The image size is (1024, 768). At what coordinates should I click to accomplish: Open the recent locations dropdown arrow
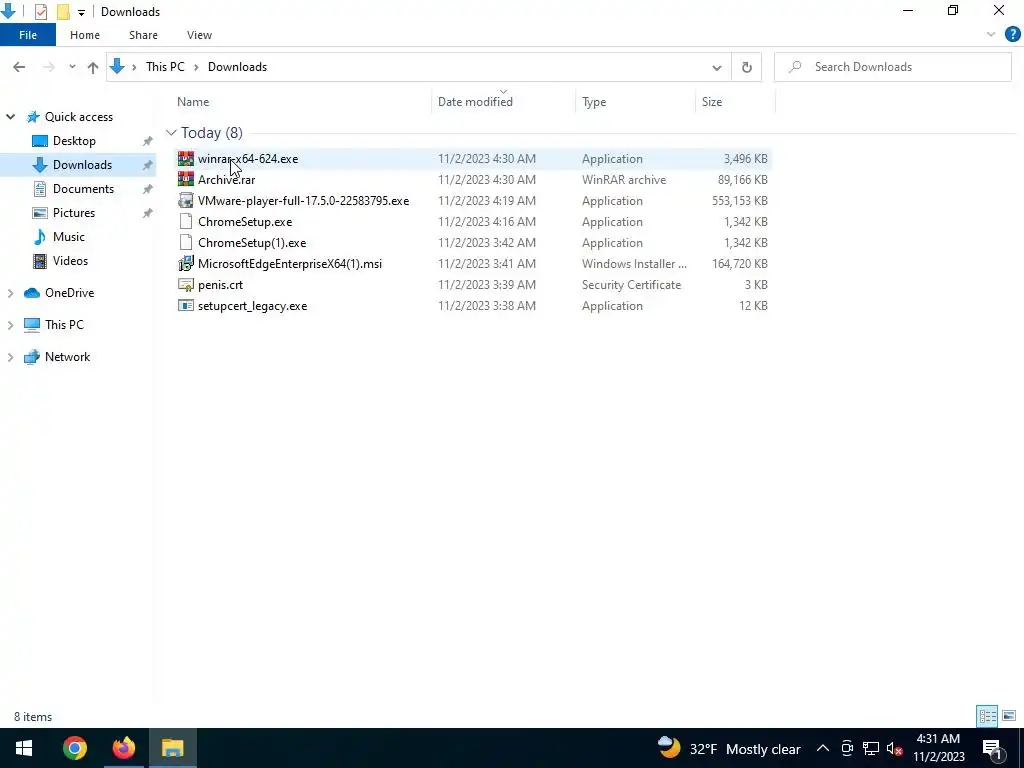pos(72,67)
